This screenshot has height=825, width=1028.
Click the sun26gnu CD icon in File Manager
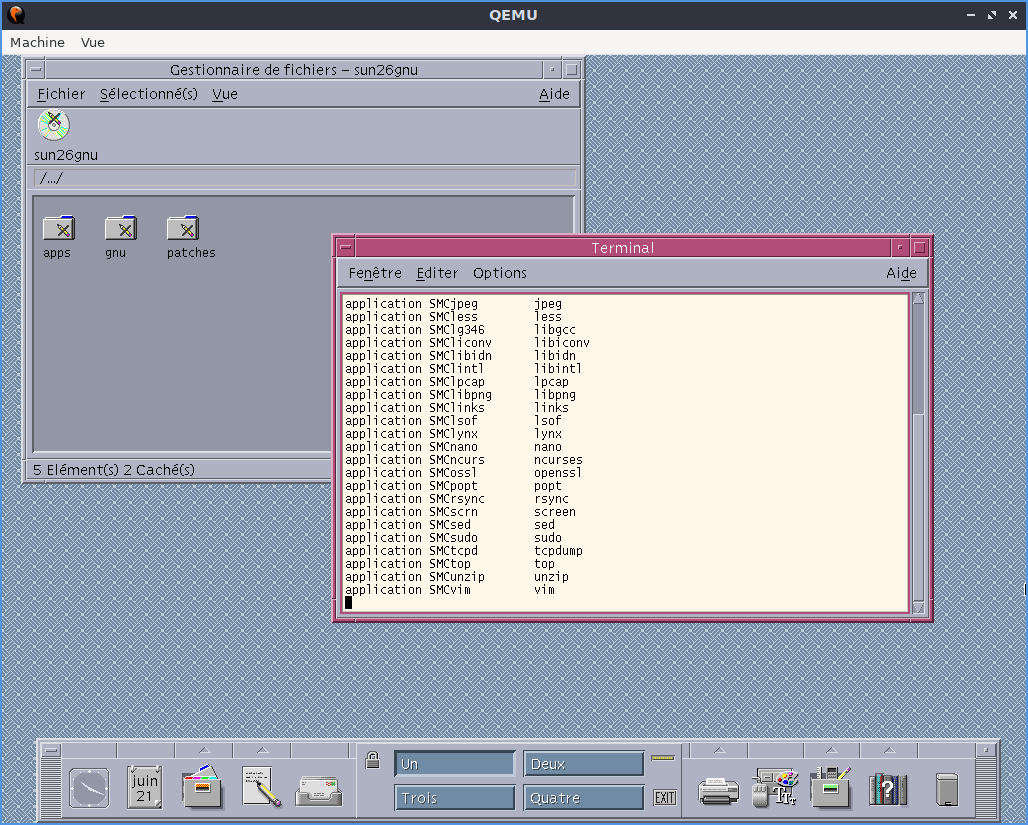[54, 125]
